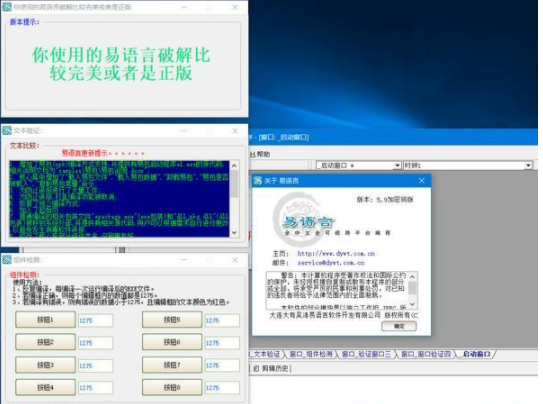Click the up arrow of the 文本验证 text scrollbar
The height and width of the screenshot is (404, 543).
234,165
